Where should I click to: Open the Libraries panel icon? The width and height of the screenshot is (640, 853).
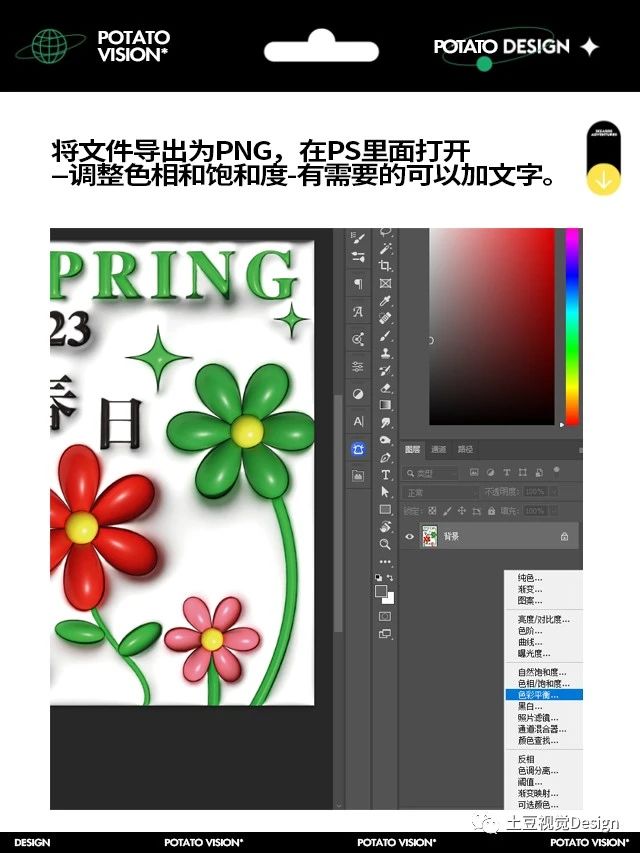click(x=358, y=475)
